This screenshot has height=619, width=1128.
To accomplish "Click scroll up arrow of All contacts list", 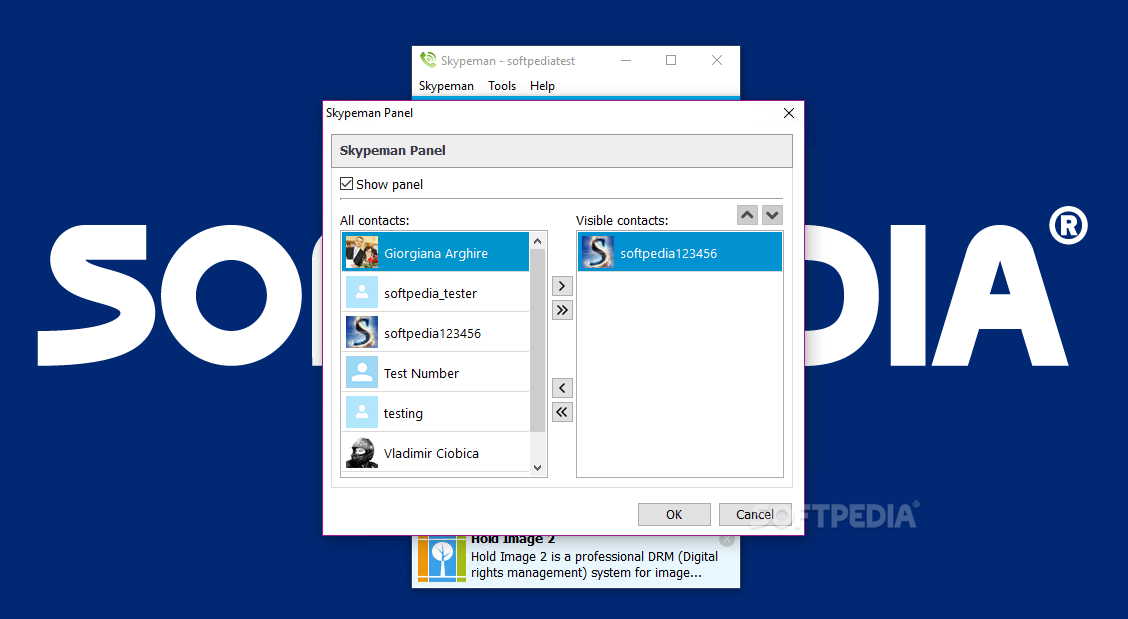I will click(537, 240).
